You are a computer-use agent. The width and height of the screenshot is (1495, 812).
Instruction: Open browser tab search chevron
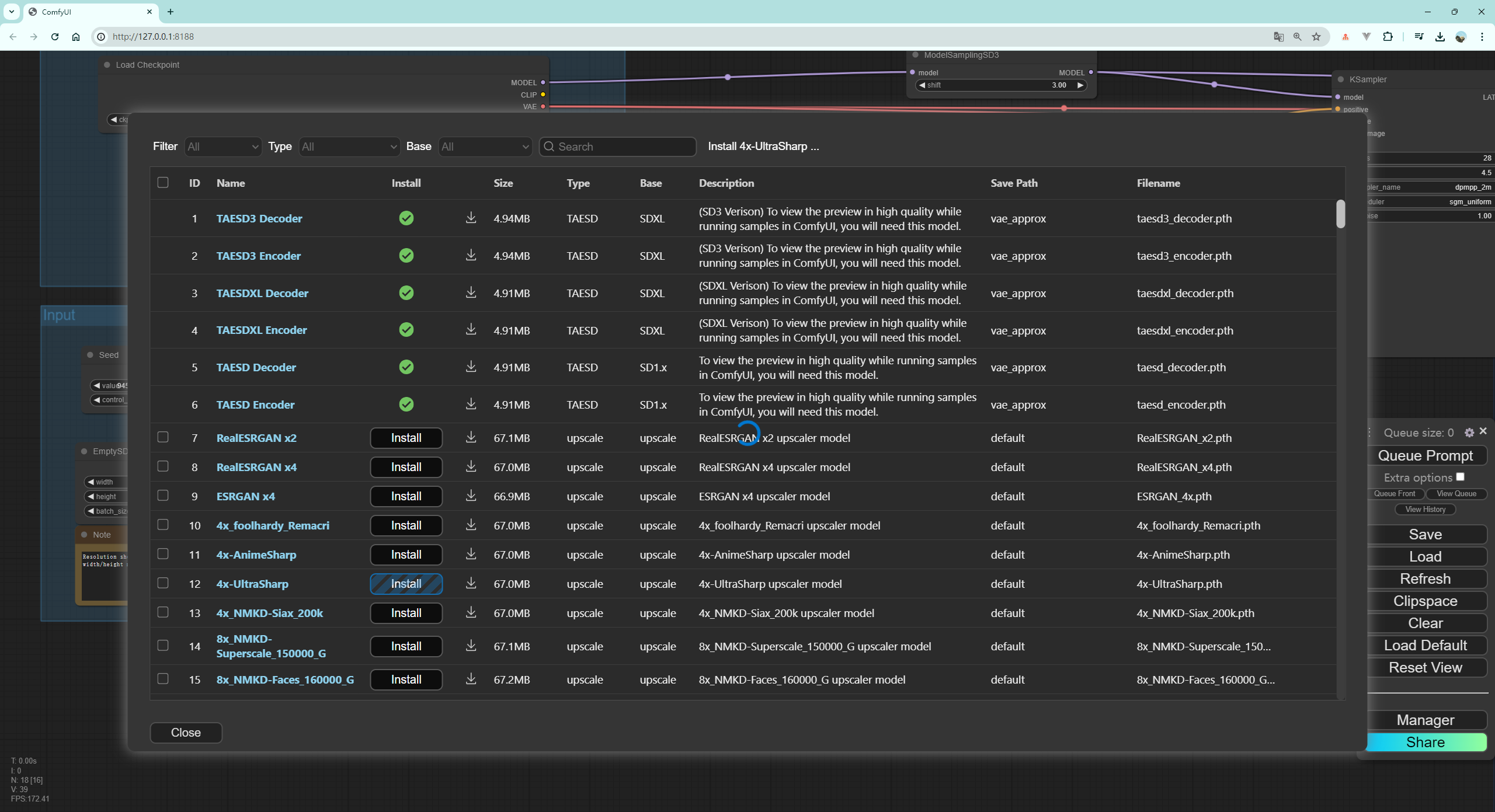click(12, 12)
